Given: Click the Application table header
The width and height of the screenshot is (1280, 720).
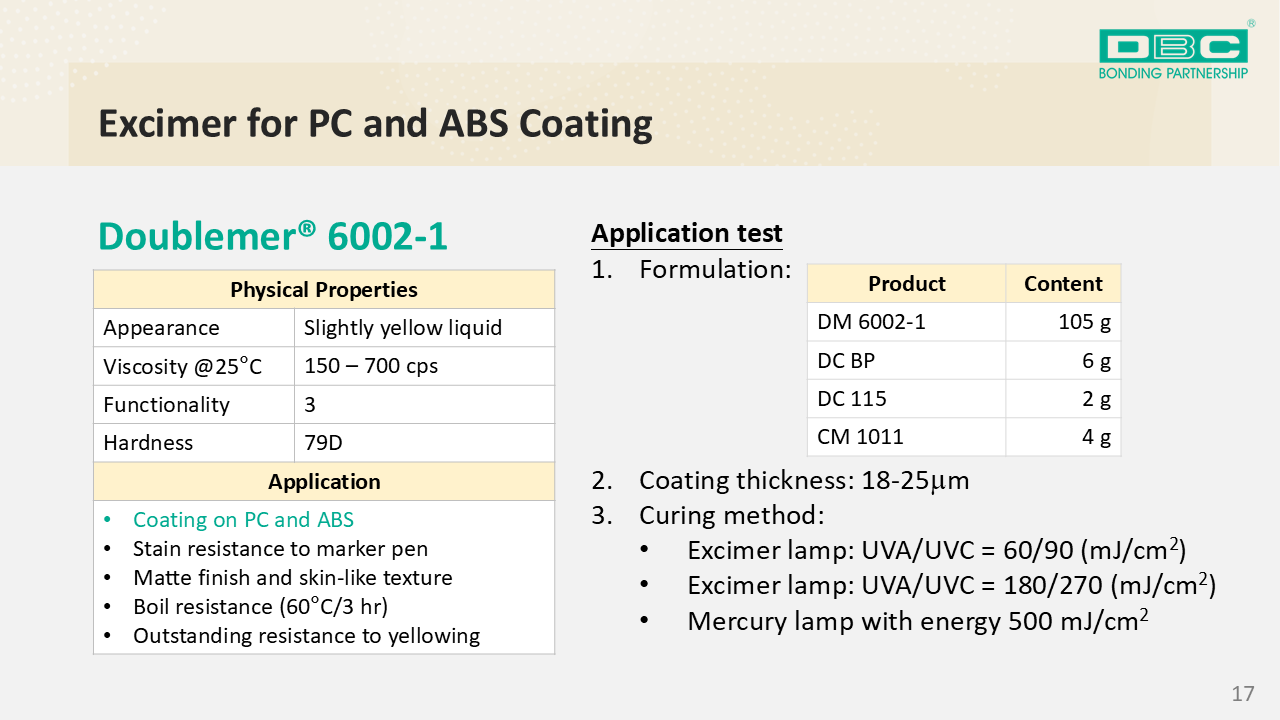Looking at the screenshot, I should click(x=324, y=482).
